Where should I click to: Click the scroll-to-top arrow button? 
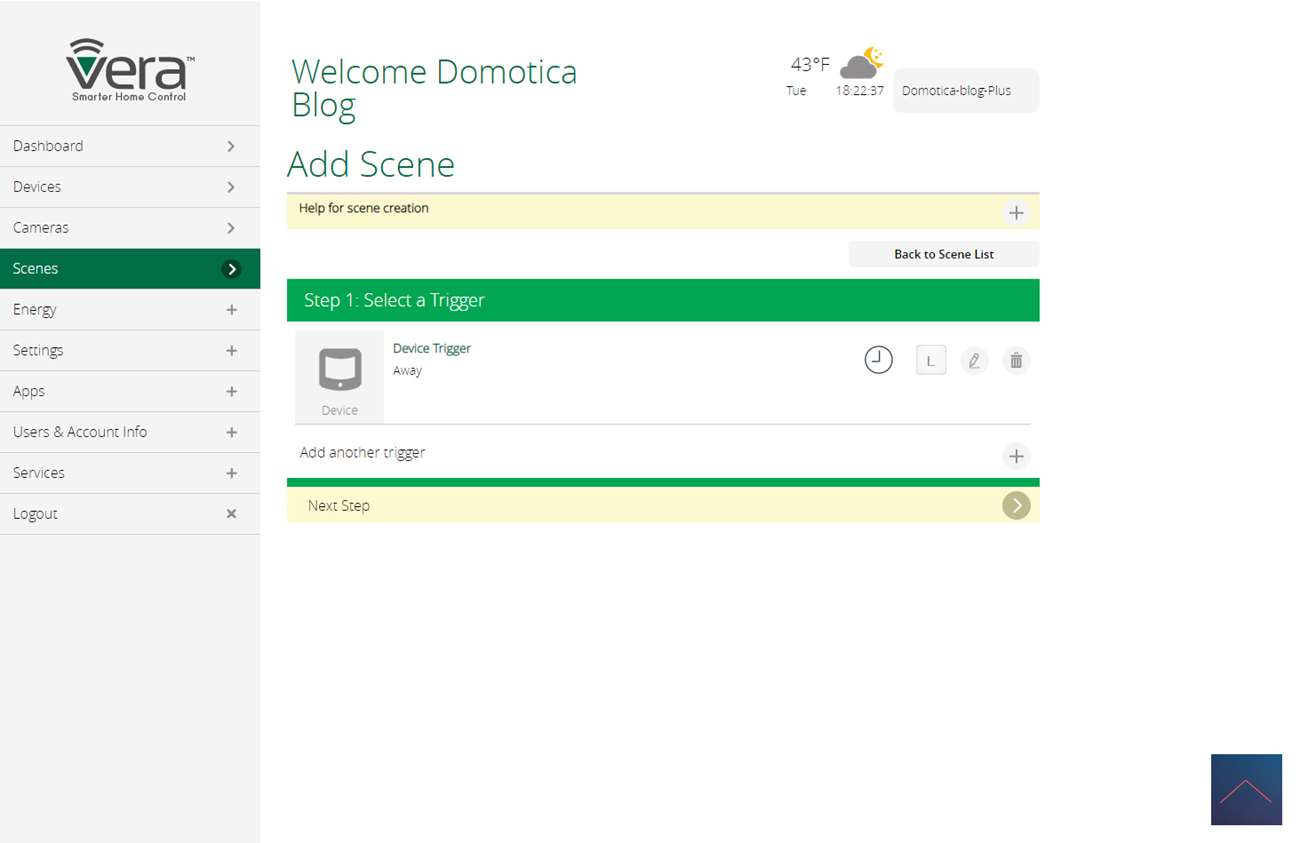tap(1245, 789)
